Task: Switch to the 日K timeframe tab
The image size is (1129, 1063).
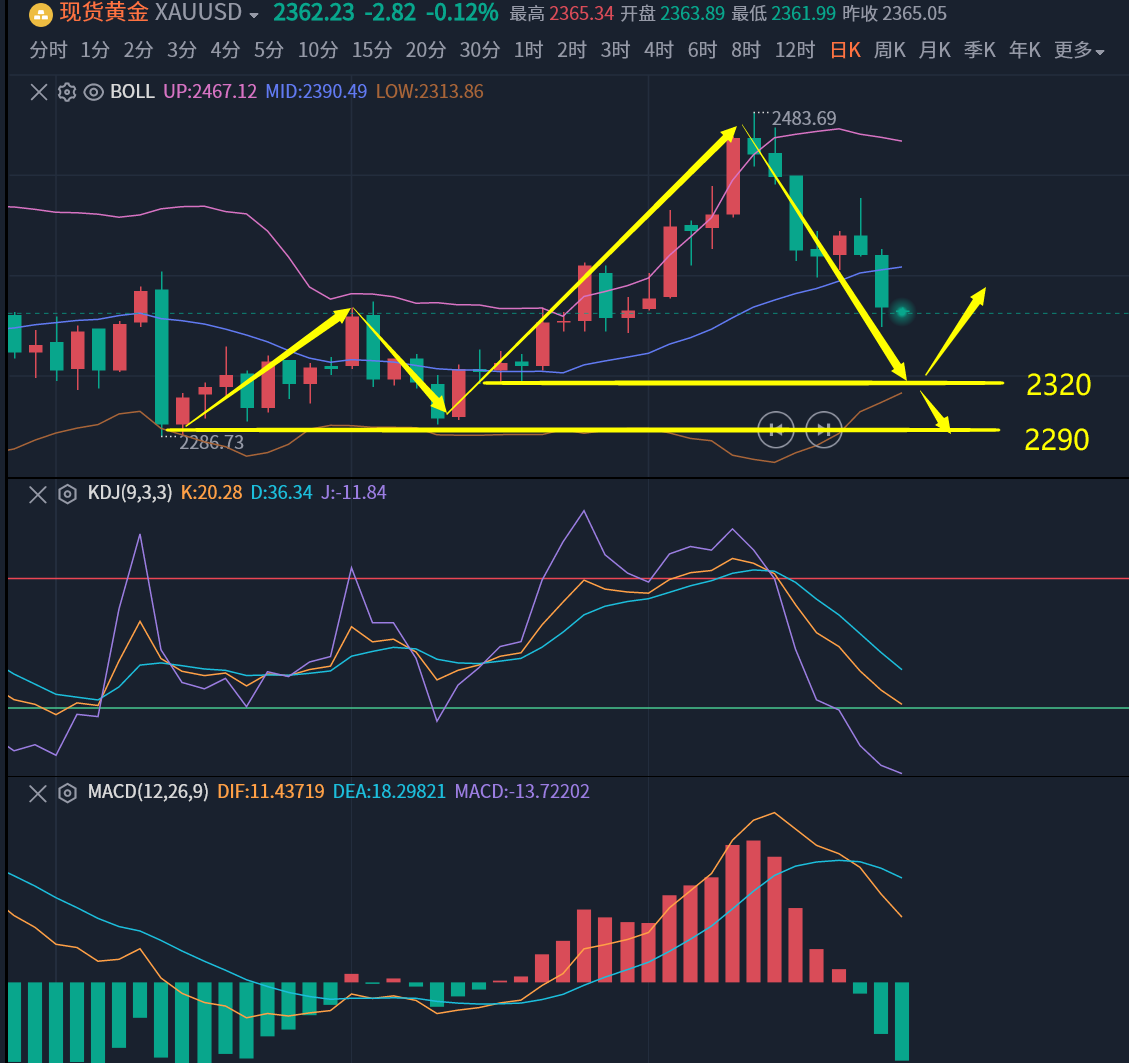Action: [845, 51]
